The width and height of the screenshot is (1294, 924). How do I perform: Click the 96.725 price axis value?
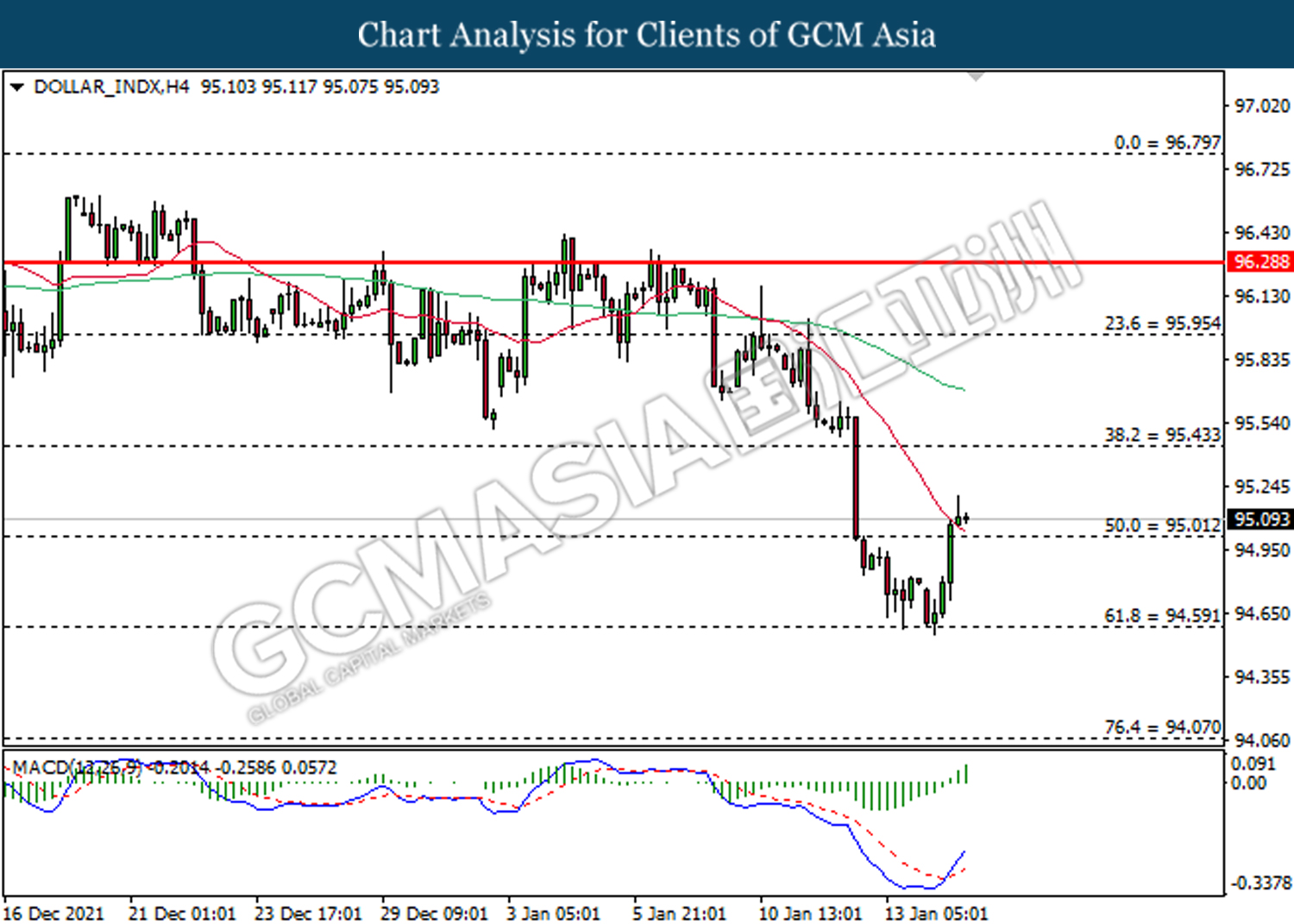point(1262,169)
